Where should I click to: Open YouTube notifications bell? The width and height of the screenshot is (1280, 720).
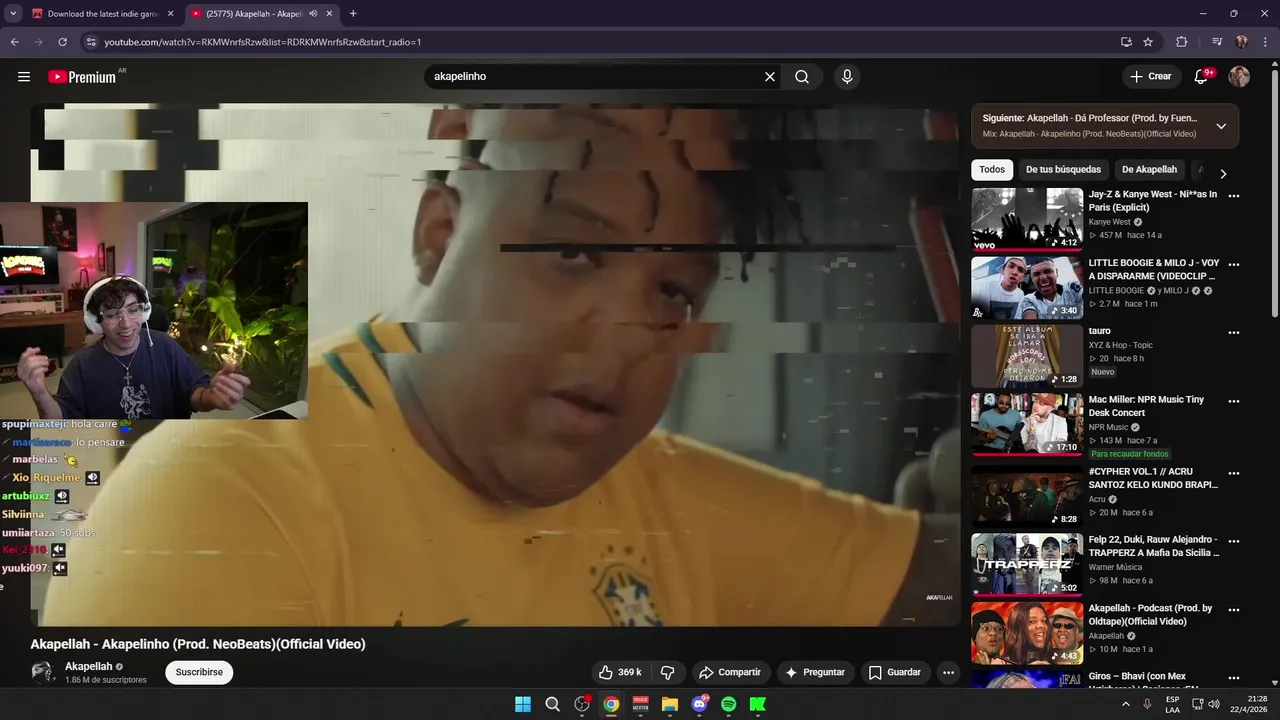(1202, 77)
